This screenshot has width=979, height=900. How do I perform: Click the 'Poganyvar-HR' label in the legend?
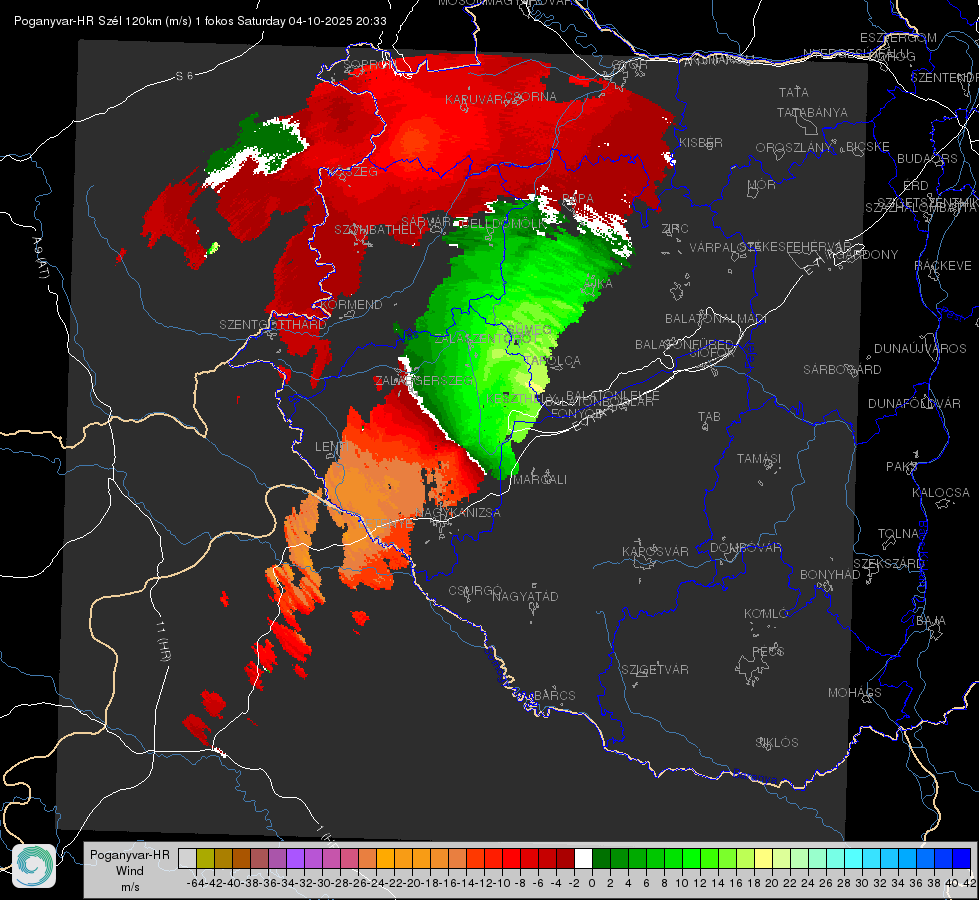click(x=130, y=854)
